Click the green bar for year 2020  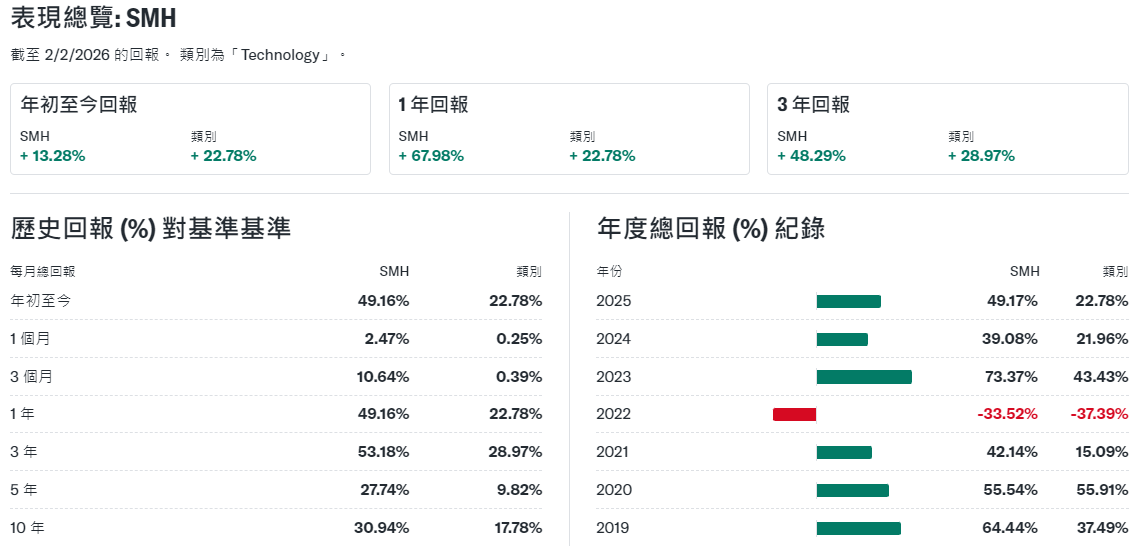pos(853,490)
